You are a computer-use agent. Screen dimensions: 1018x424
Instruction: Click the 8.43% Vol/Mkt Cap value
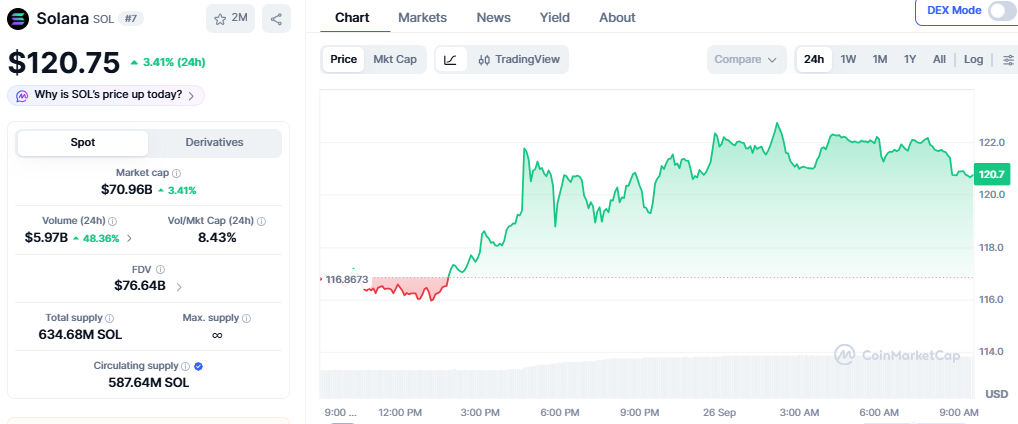coord(217,238)
